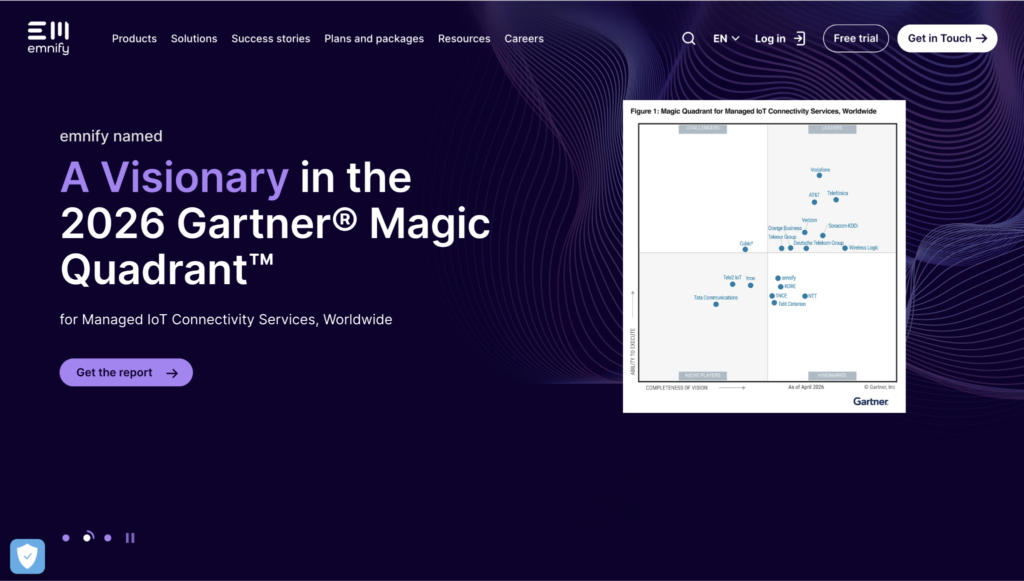Click the log in arrow icon
The width and height of the screenshot is (1024, 581).
799,39
